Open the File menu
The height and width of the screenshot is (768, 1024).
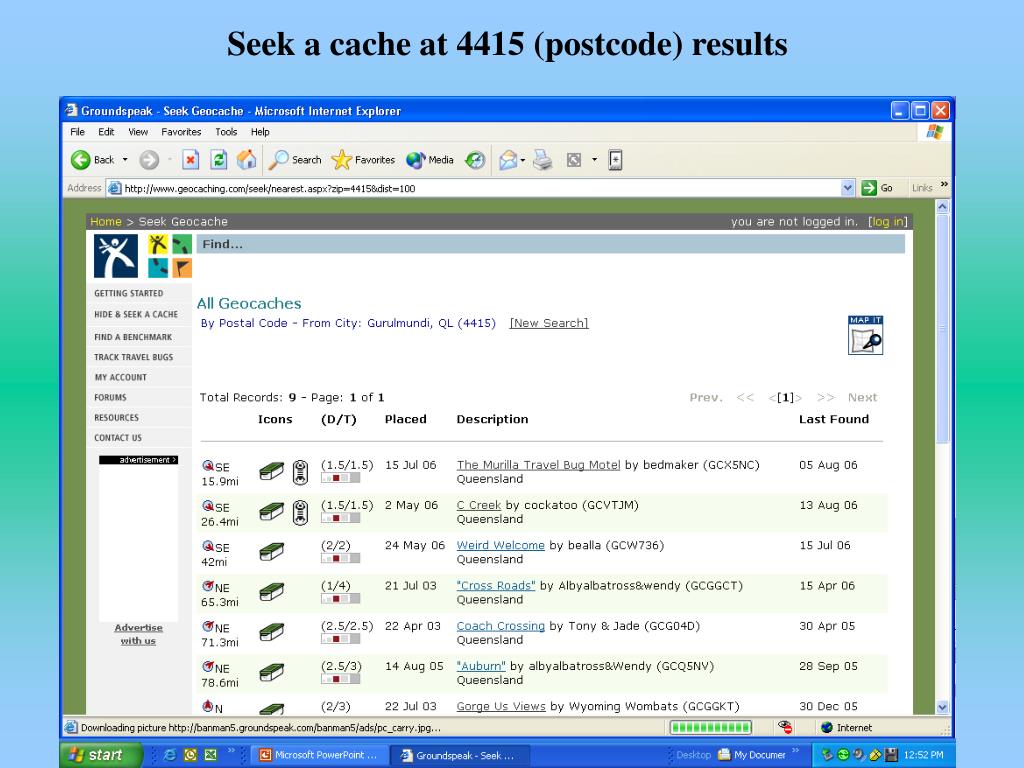pyautogui.click(x=77, y=132)
